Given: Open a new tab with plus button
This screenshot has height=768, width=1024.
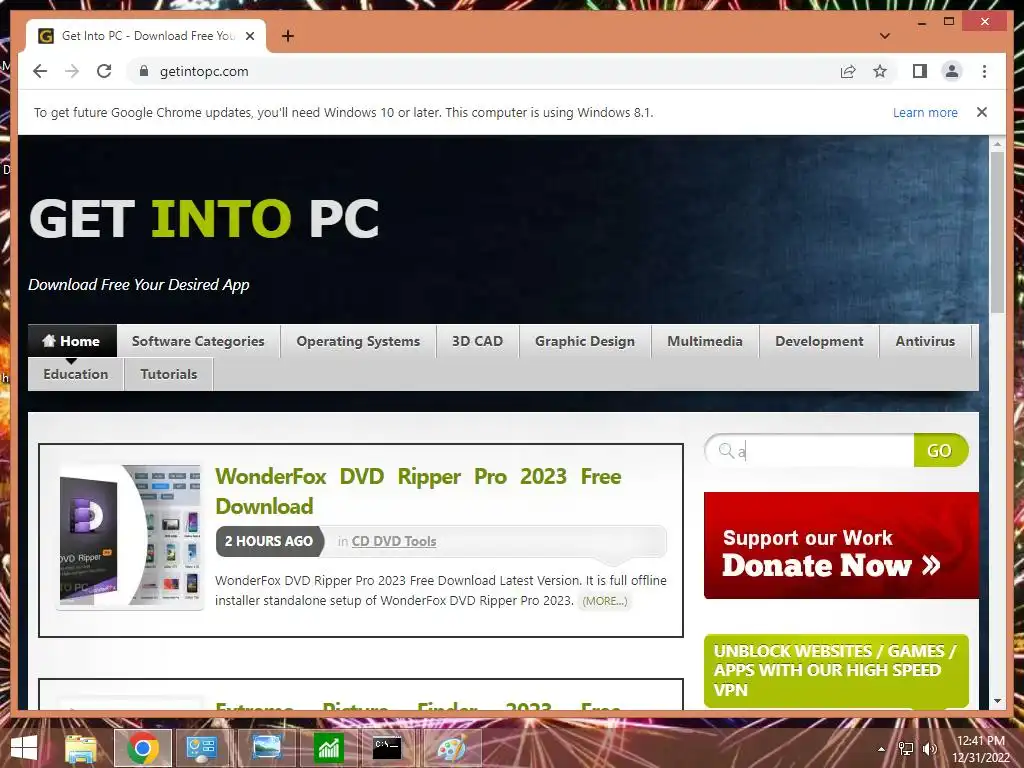Looking at the screenshot, I should 287,36.
